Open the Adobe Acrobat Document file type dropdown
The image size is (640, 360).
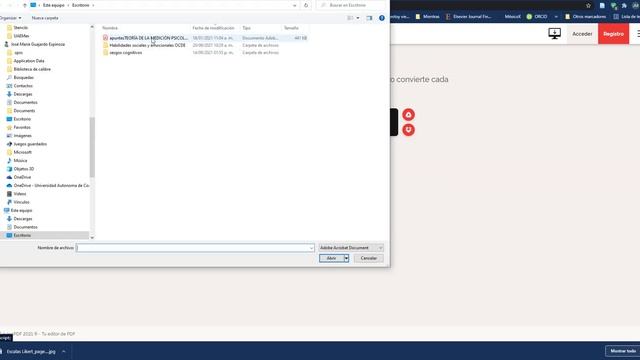351,248
